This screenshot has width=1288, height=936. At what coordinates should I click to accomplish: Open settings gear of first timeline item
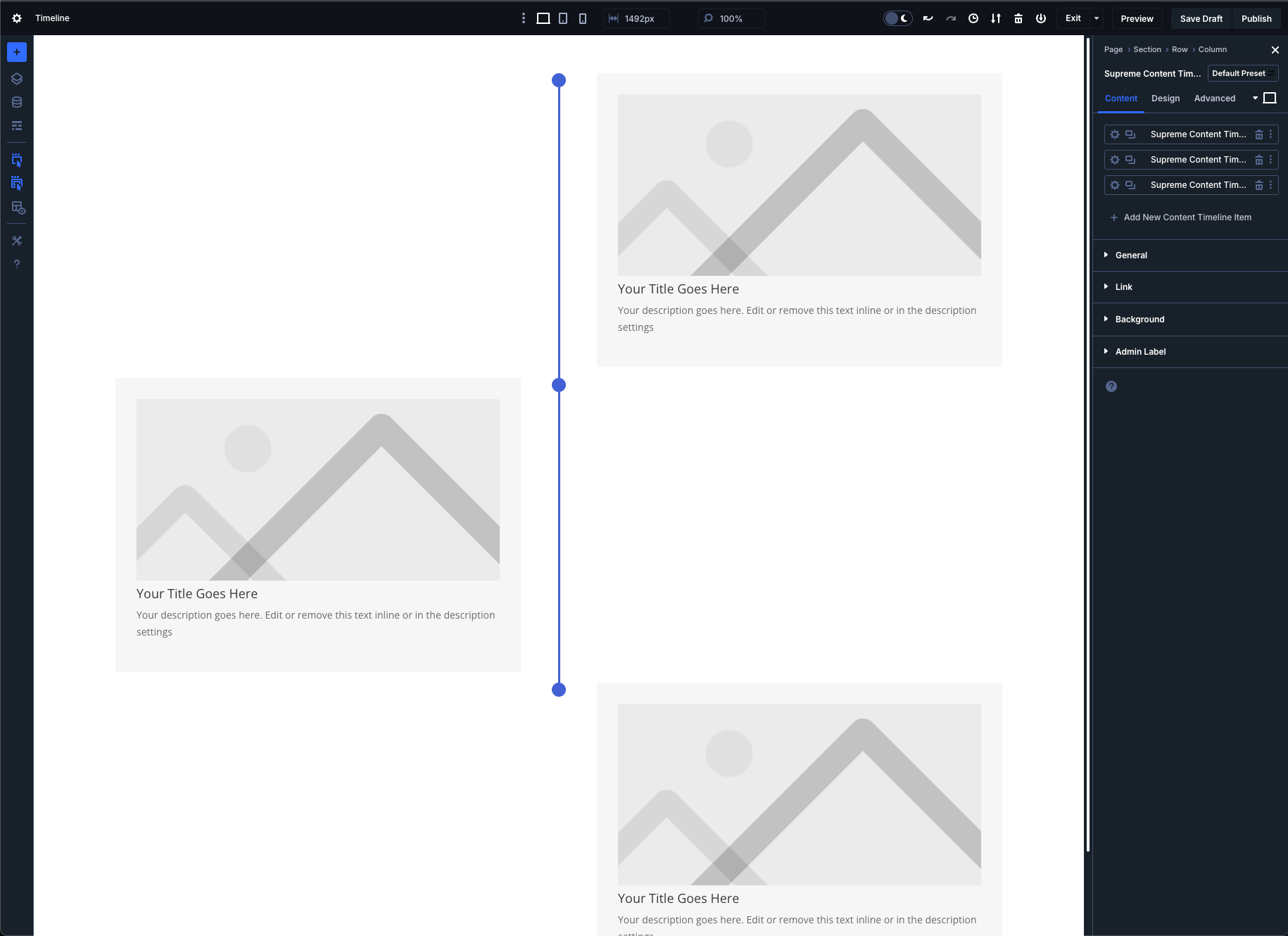click(x=1115, y=134)
